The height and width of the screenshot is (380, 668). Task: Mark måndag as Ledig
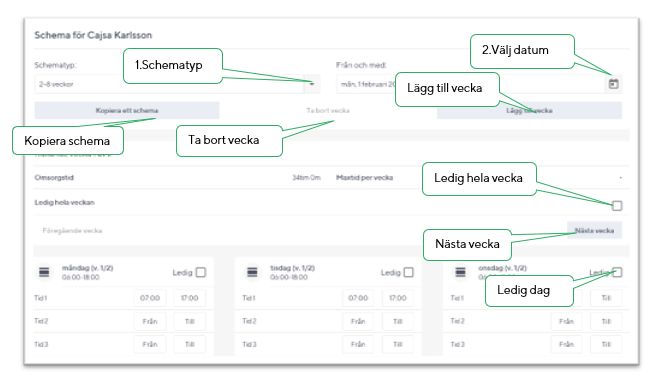pyautogui.click(x=201, y=272)
